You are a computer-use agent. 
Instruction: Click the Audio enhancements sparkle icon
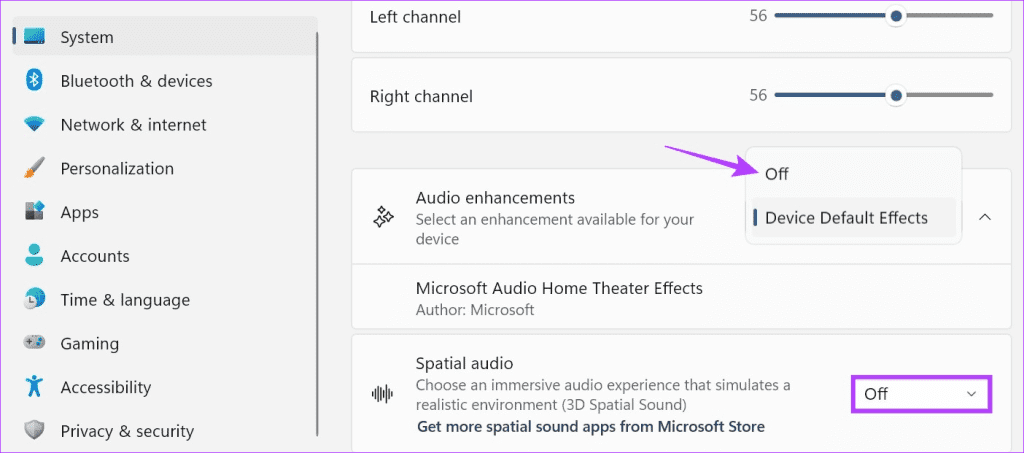pos(383,217)
